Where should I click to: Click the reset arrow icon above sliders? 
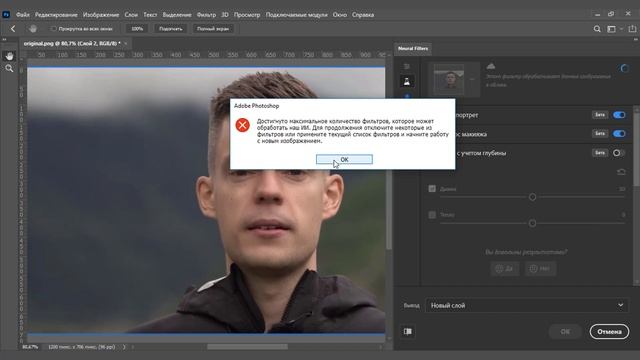pyautogui.click(x=621, y=172)
